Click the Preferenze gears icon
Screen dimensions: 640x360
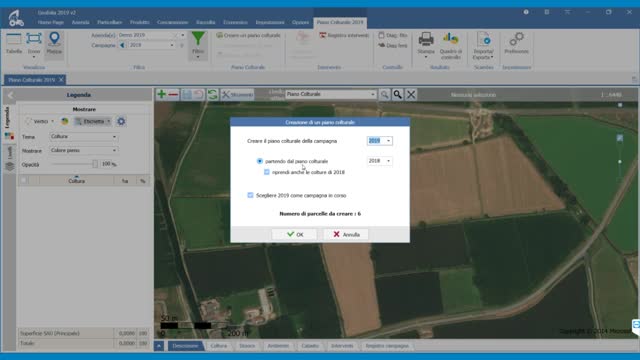[516, 40]
